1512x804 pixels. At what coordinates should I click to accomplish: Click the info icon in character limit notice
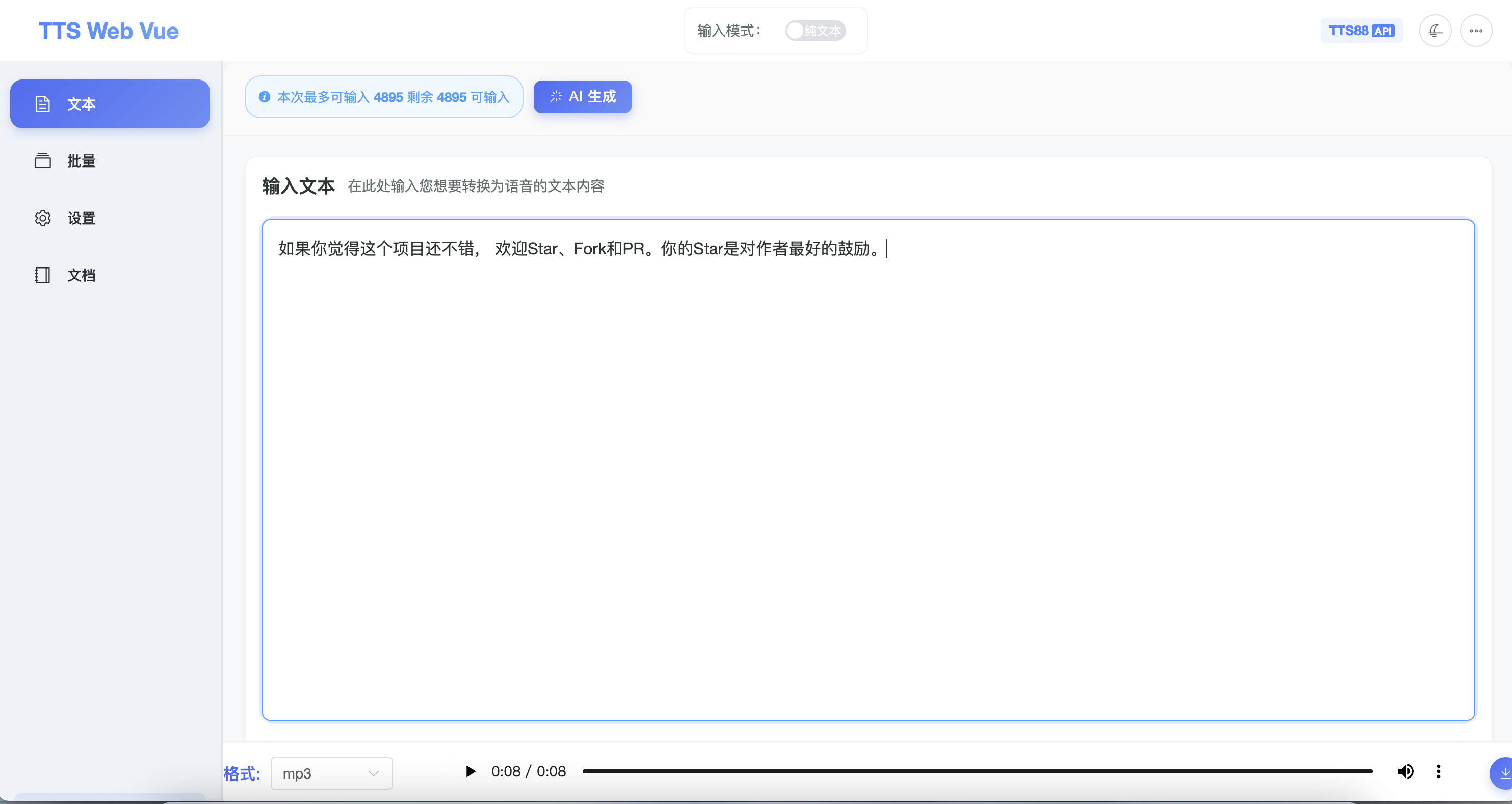tap(265, 97)
